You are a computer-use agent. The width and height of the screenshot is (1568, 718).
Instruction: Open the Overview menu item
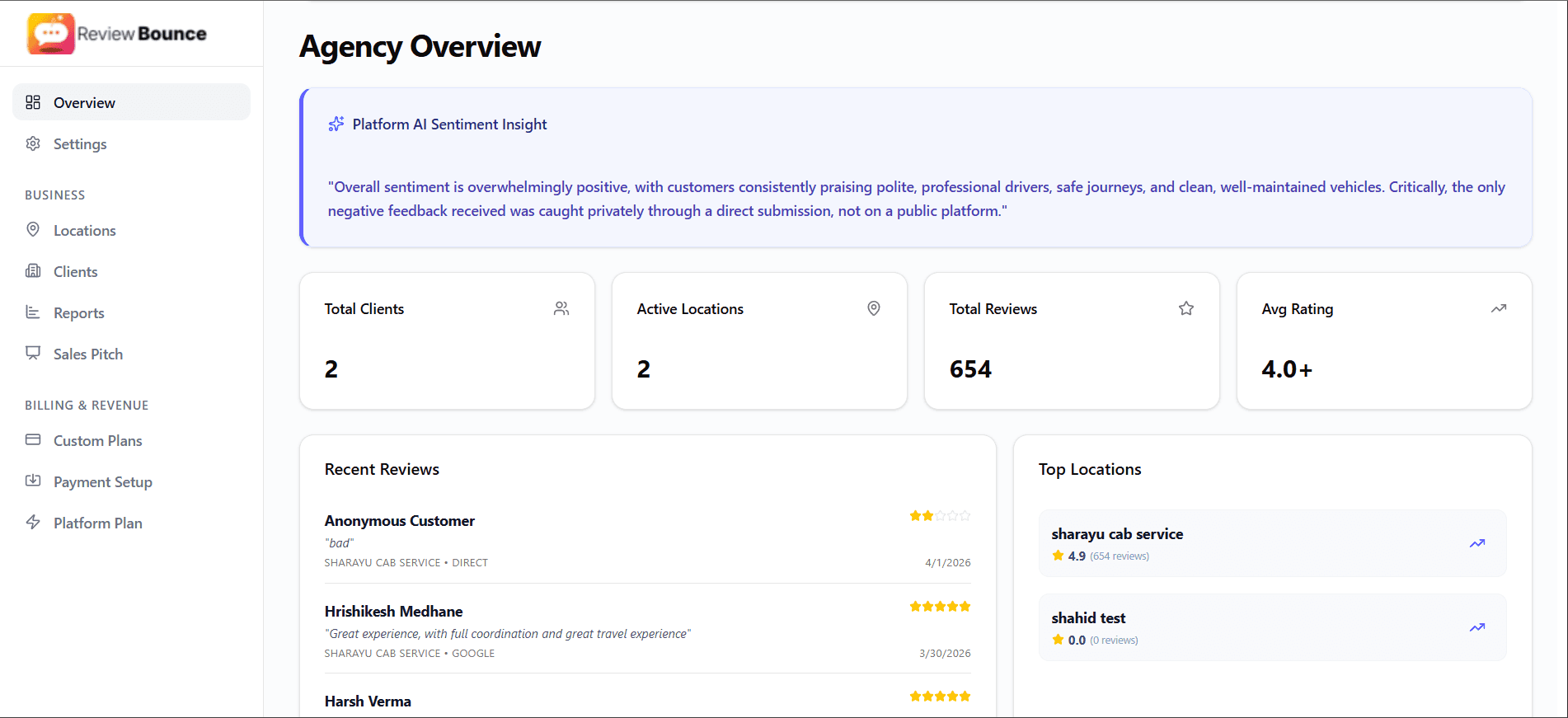tap(131, 102)
